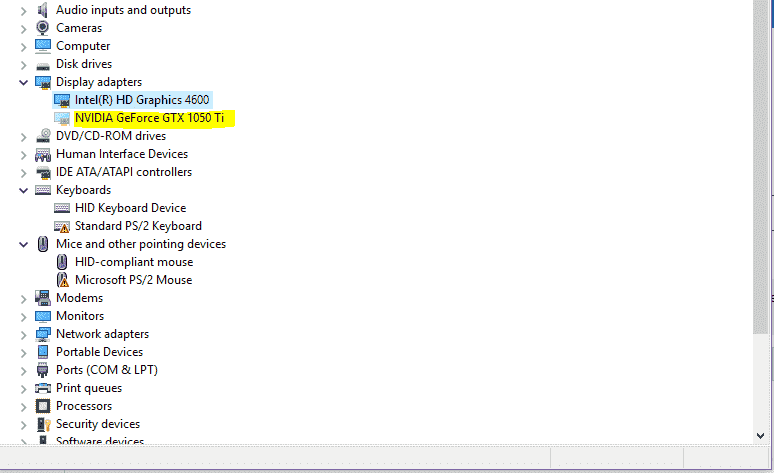Click the Cameras webcam icon

click(x=43, y=28)
